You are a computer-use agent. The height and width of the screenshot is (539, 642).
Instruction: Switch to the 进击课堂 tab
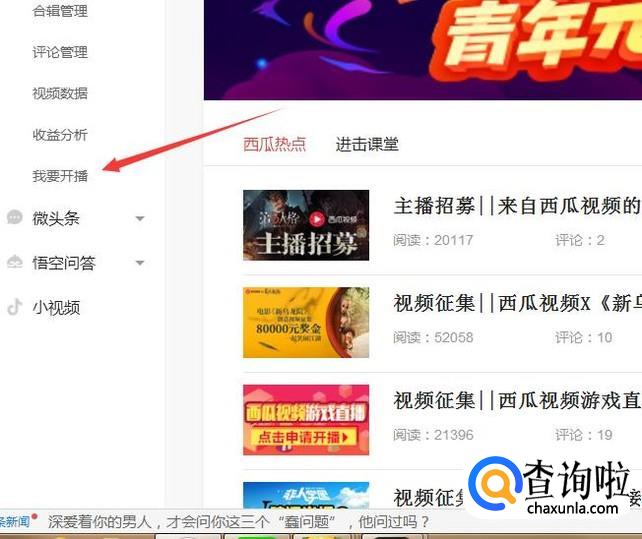(367, 144)
